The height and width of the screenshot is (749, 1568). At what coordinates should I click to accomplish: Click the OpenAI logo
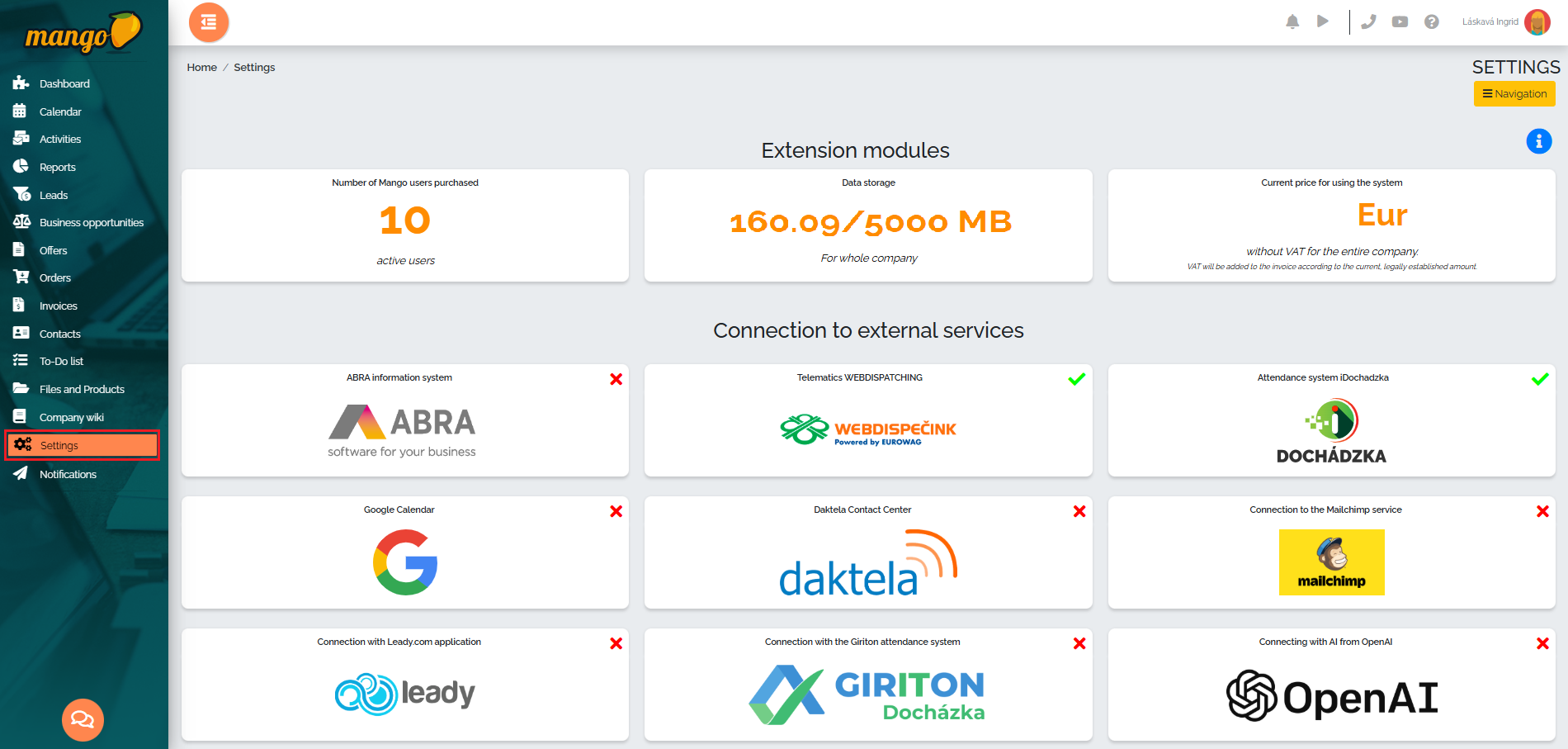[x=1332, y=695]
